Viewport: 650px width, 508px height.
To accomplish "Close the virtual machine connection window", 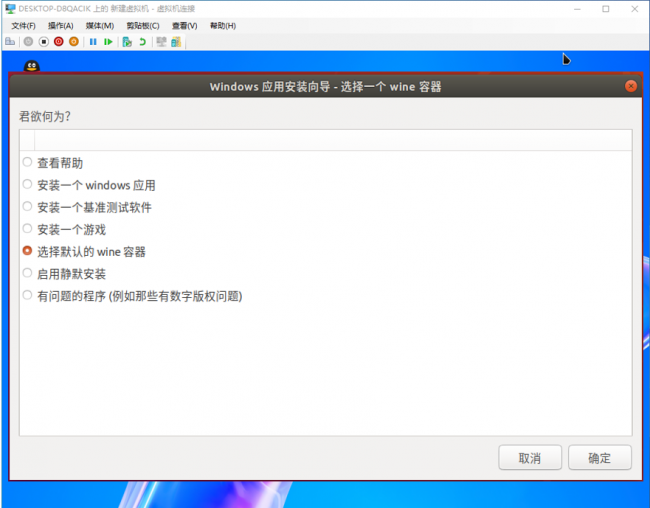I will pyautogui.click(x=635, y=9).
